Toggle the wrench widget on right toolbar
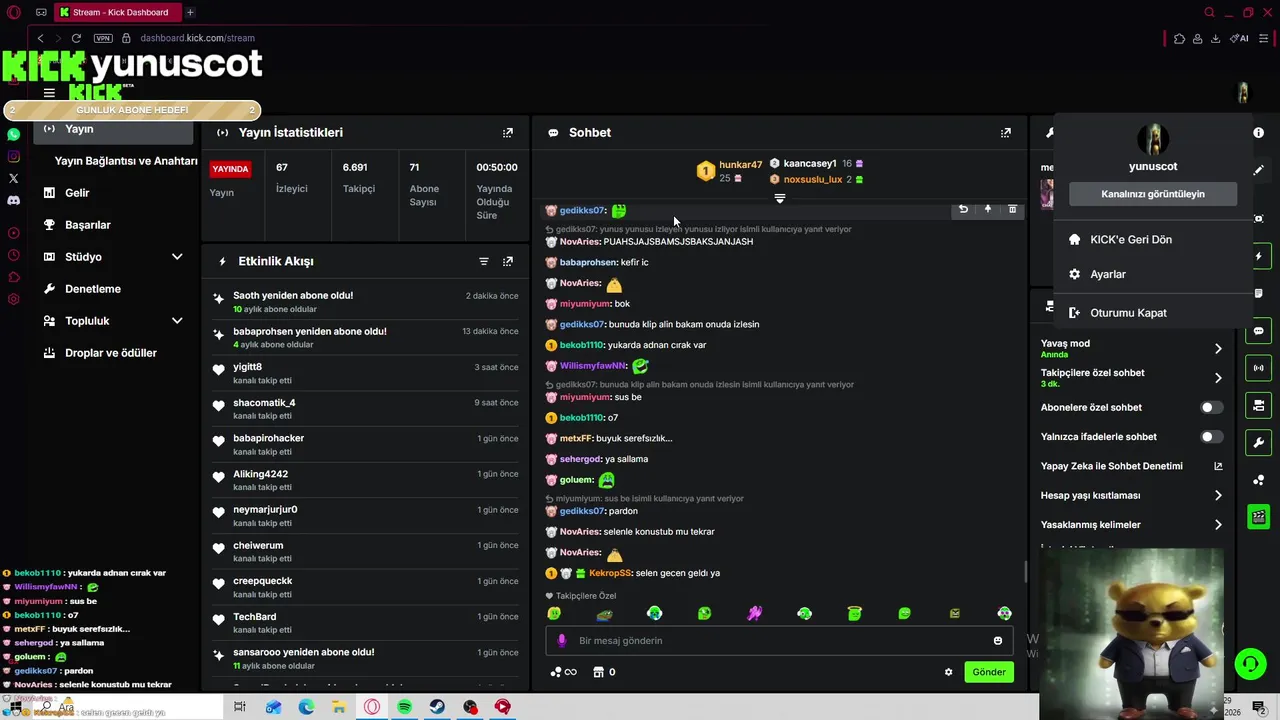The height and width of the screenshot is (720, 1280). 1259,442
